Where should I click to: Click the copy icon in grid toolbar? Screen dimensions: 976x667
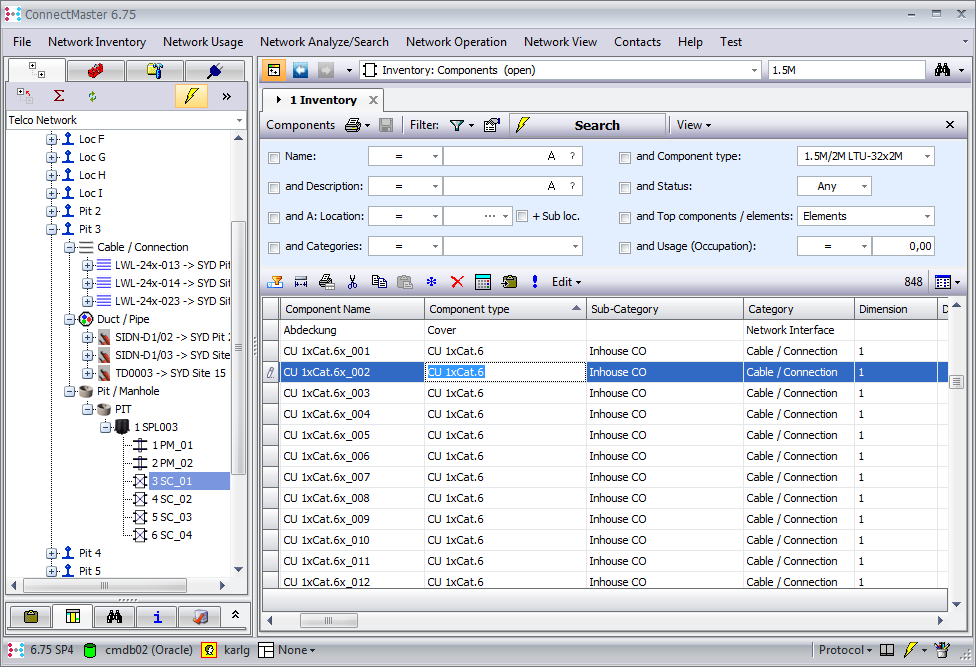coord(378,282)
